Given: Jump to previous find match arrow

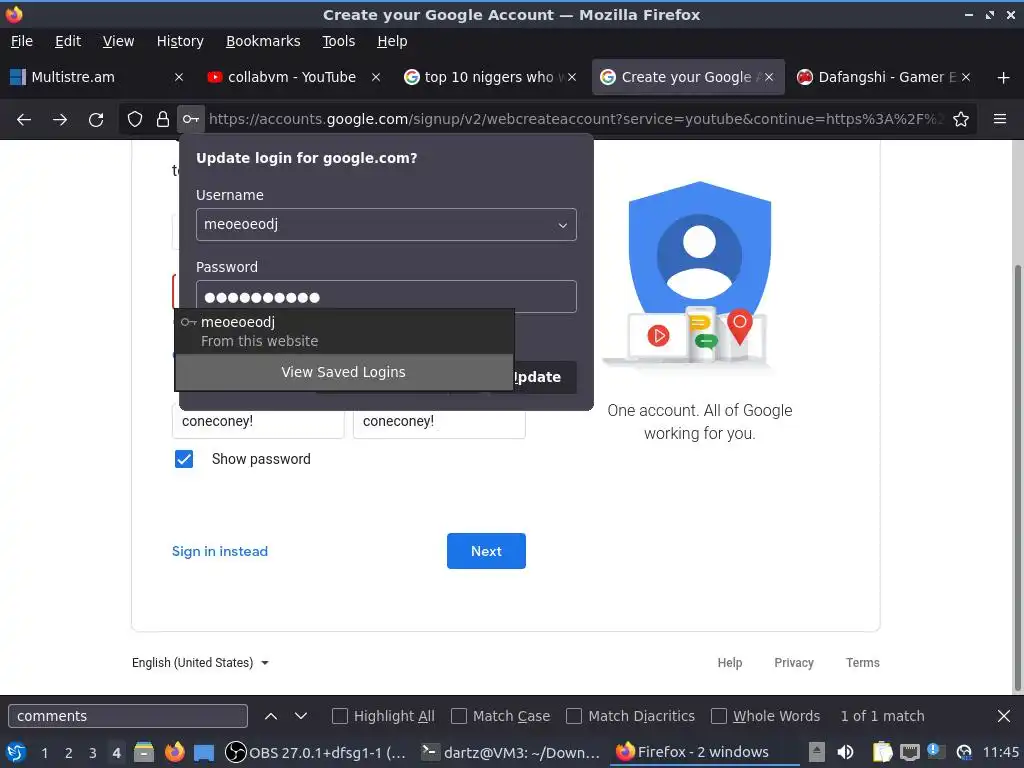Looking at the screenshot, I should coord(271,716).
